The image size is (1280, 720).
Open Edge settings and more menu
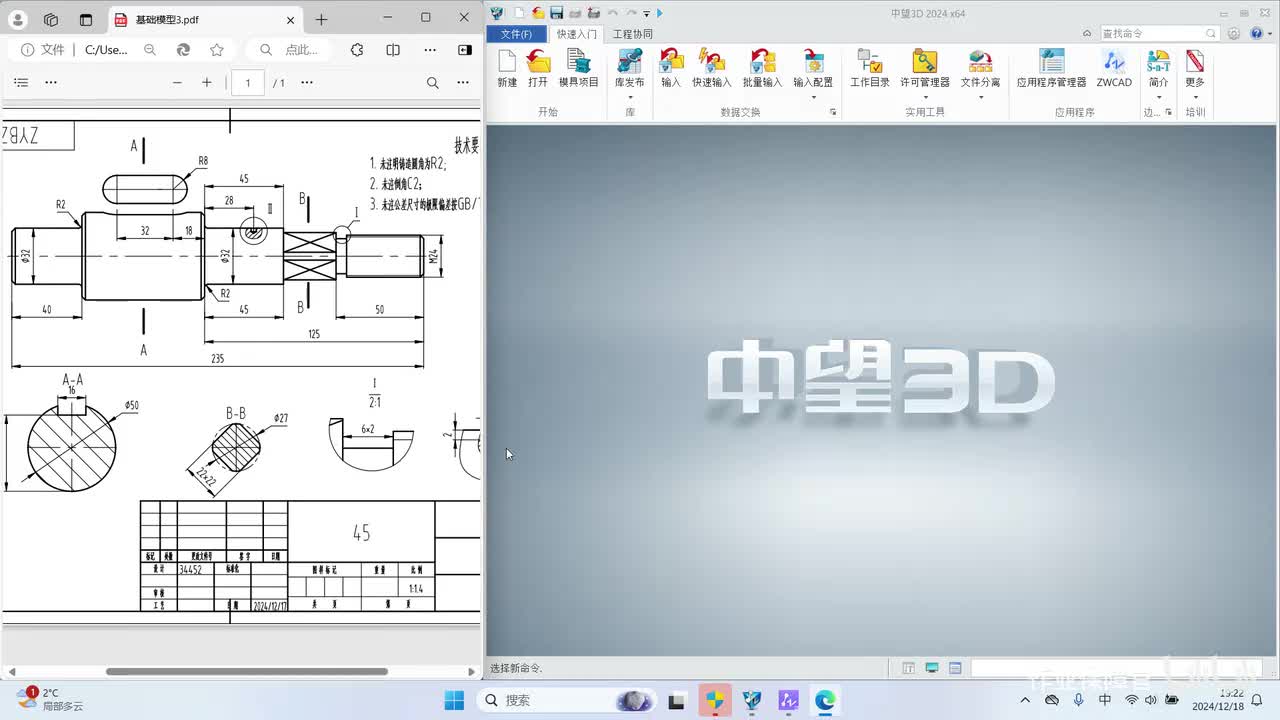pos(430,49)
